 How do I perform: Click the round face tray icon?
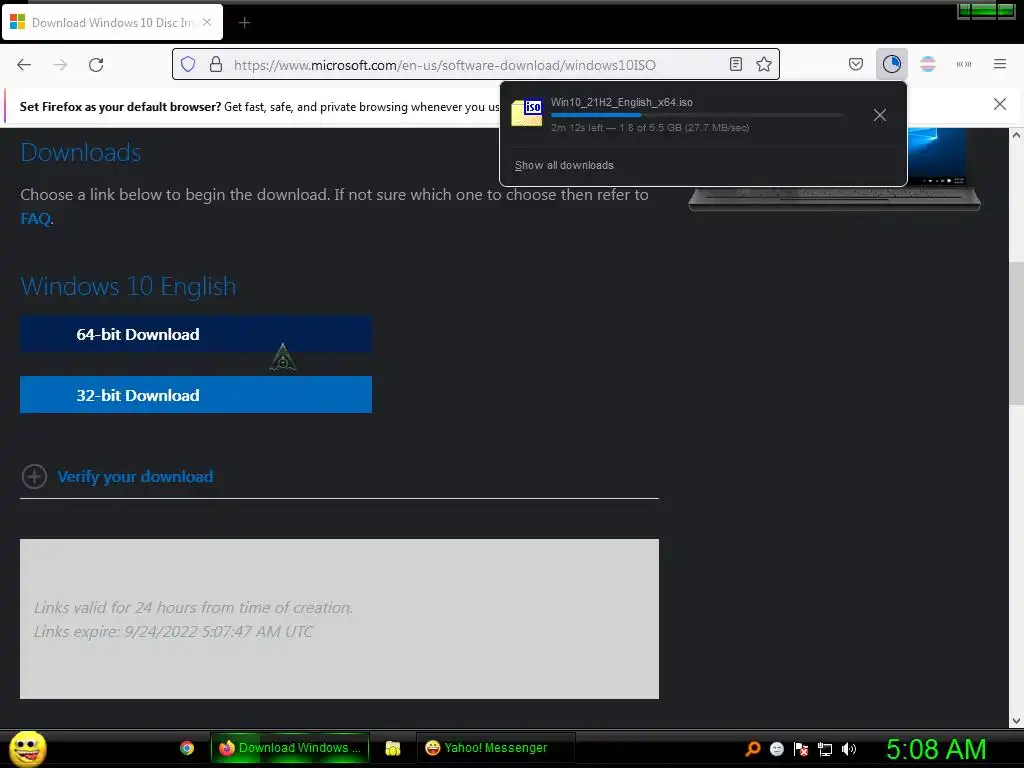point(776,749)
